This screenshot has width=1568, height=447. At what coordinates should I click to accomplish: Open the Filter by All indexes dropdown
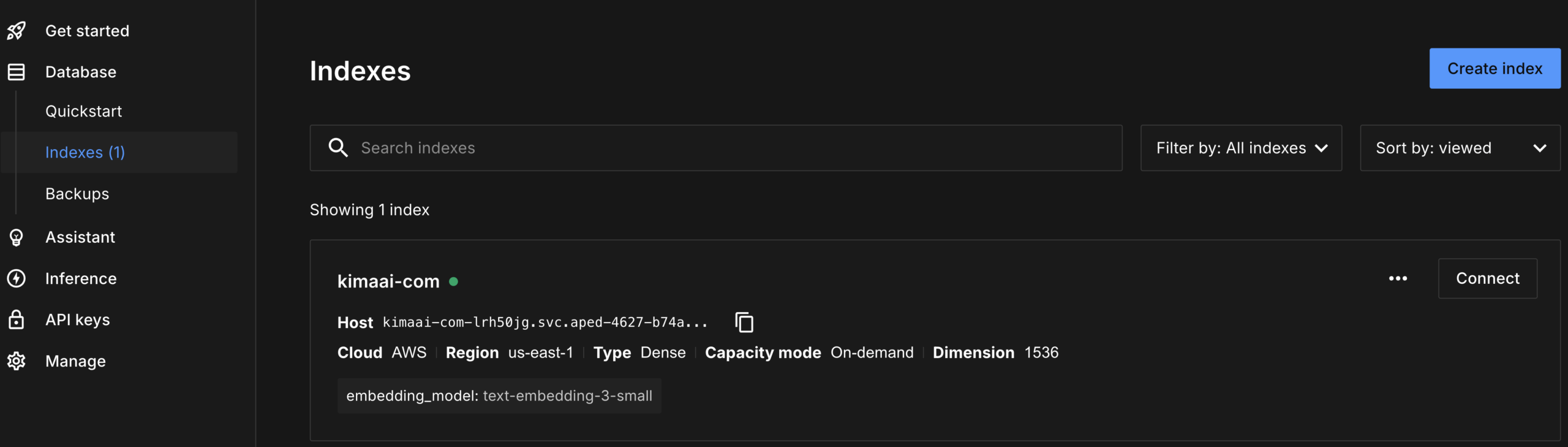(x=1241, y=148)
